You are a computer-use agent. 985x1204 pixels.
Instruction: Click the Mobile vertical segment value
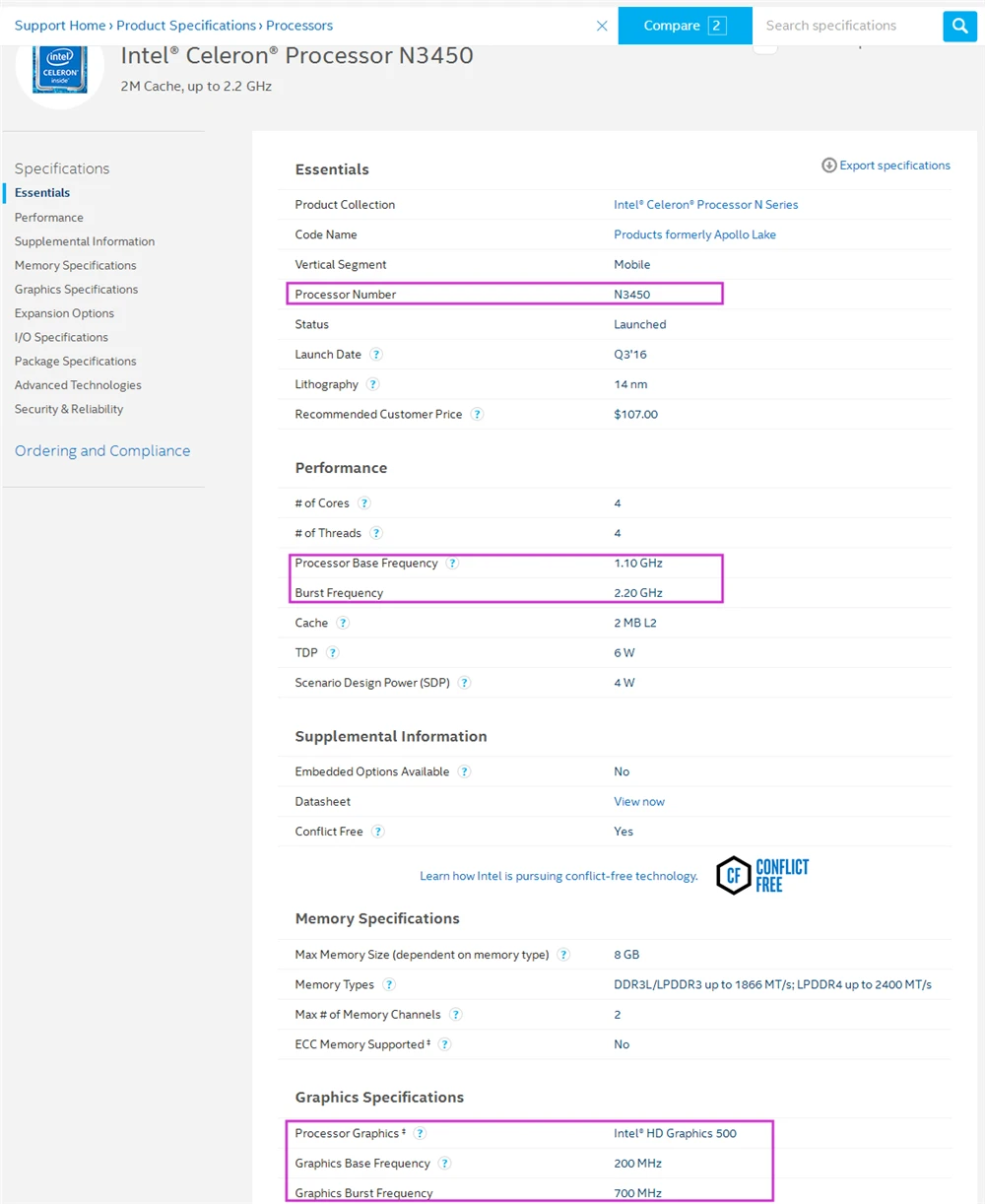tap(632, 265)
